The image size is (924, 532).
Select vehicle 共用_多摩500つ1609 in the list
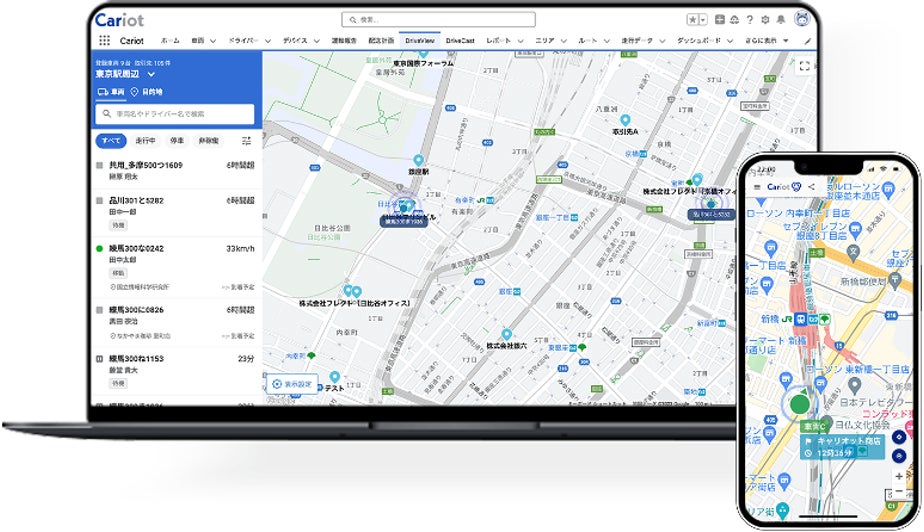[x=176, y=171]
